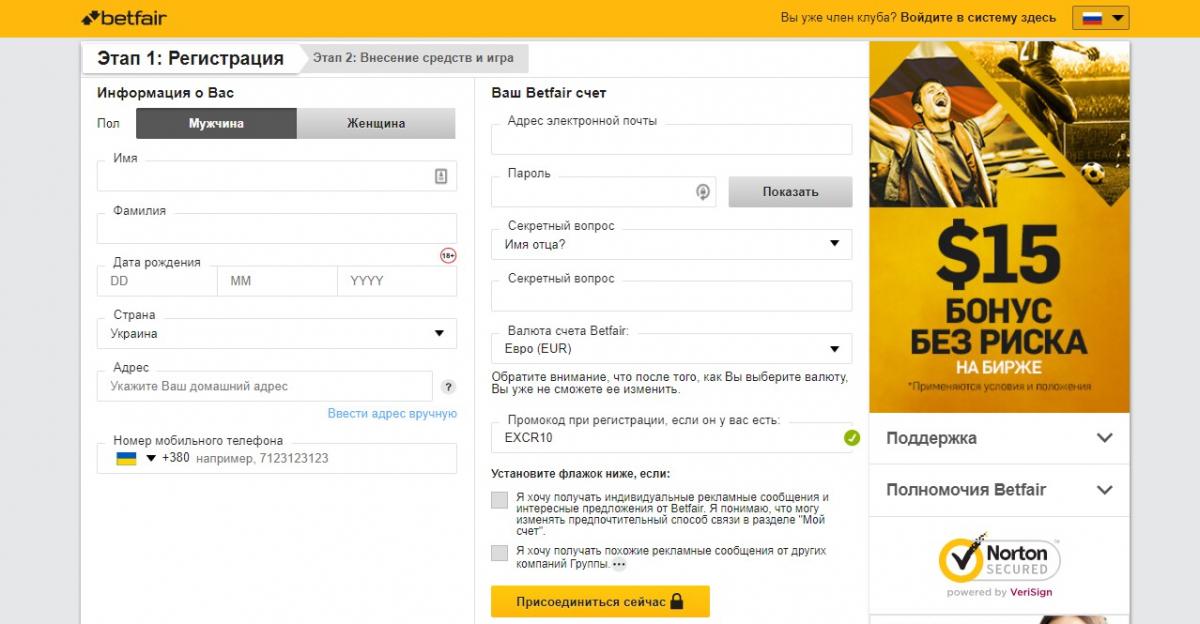Open the phone country code dropdown arrow
Viewport: 1200px width, 624px height.
152,458
